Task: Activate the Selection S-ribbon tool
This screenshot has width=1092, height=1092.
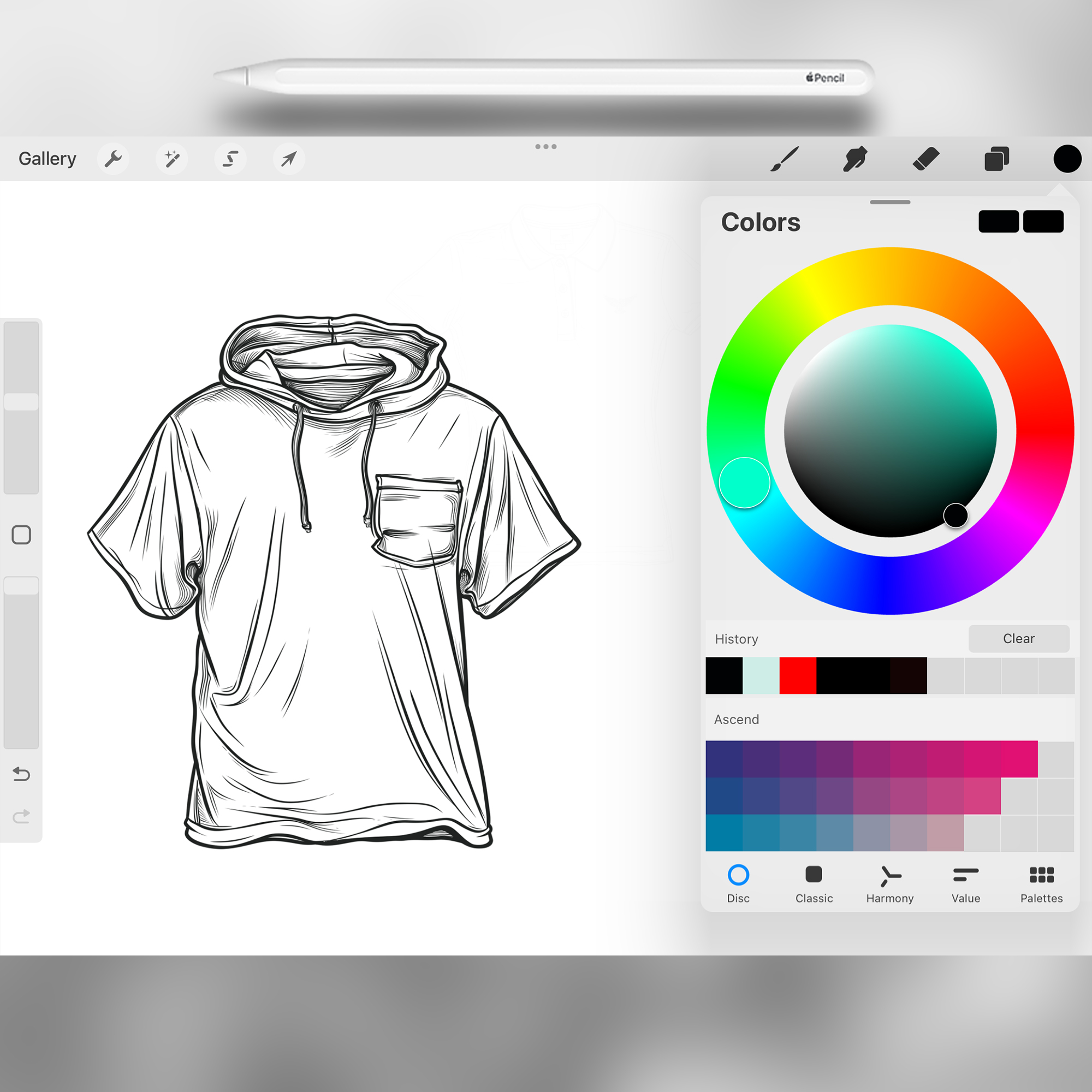Action: point(230,159)
